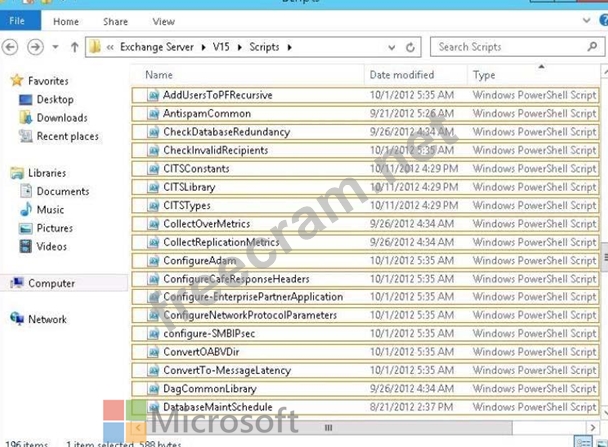Open the recent locations dropdown arrow
The width and height of the screenshot is (608, 447).
(55, 47)
